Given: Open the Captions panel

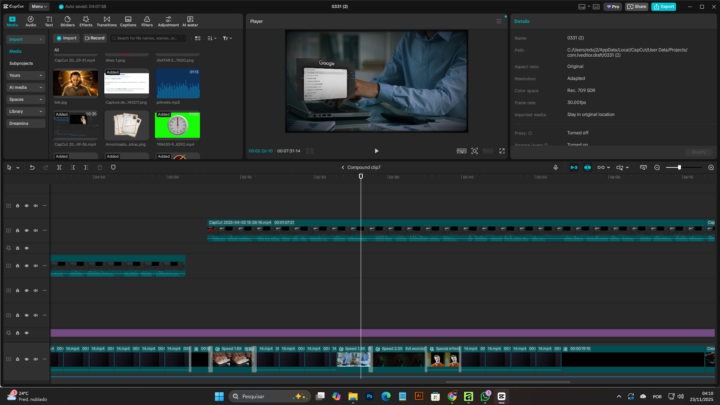Looking at the screenshot, I should pos(128,21).
